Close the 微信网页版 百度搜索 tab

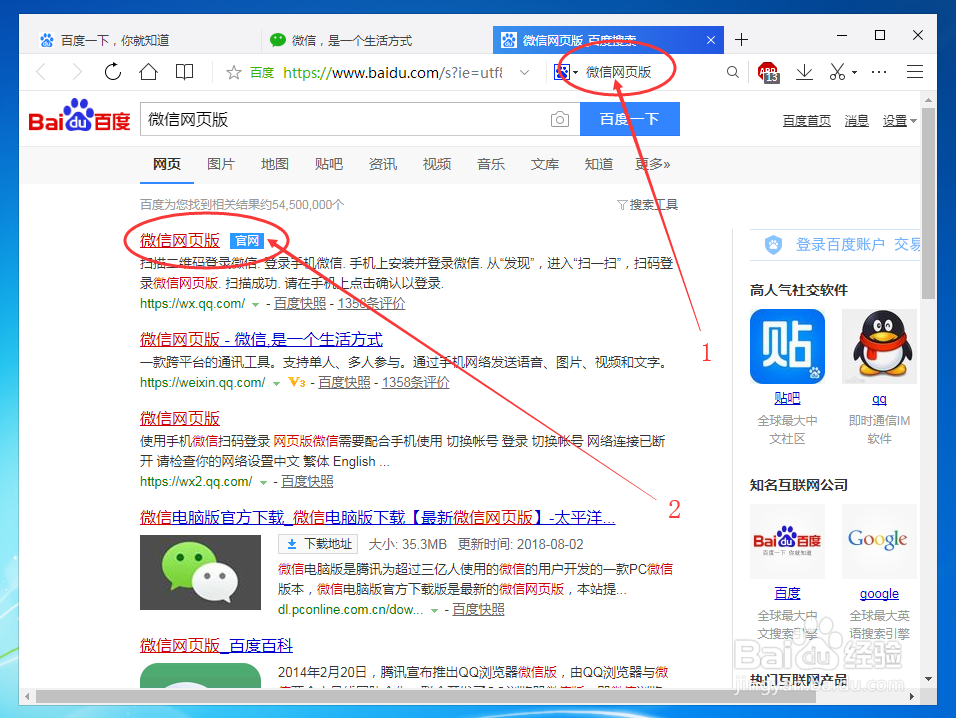pos(711,40)
